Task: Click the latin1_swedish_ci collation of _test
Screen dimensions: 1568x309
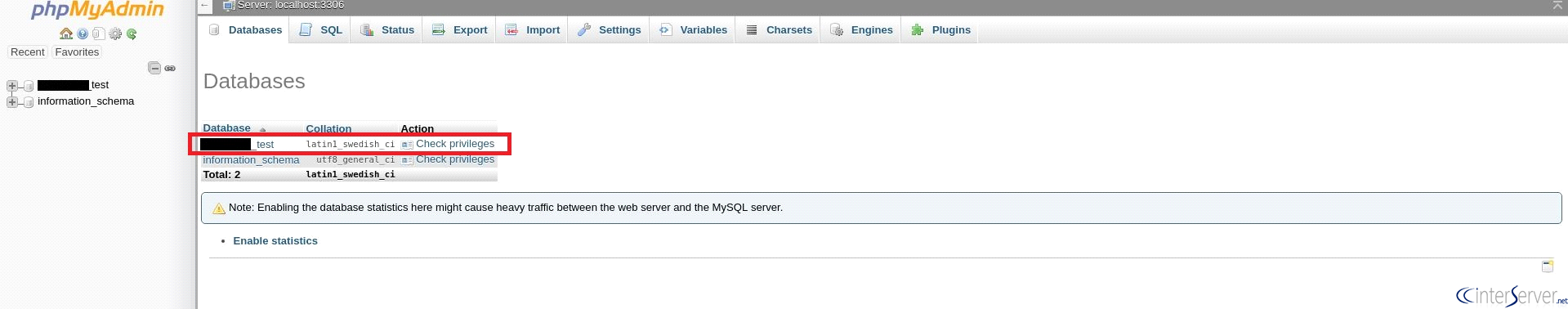Action: [351, 145]
